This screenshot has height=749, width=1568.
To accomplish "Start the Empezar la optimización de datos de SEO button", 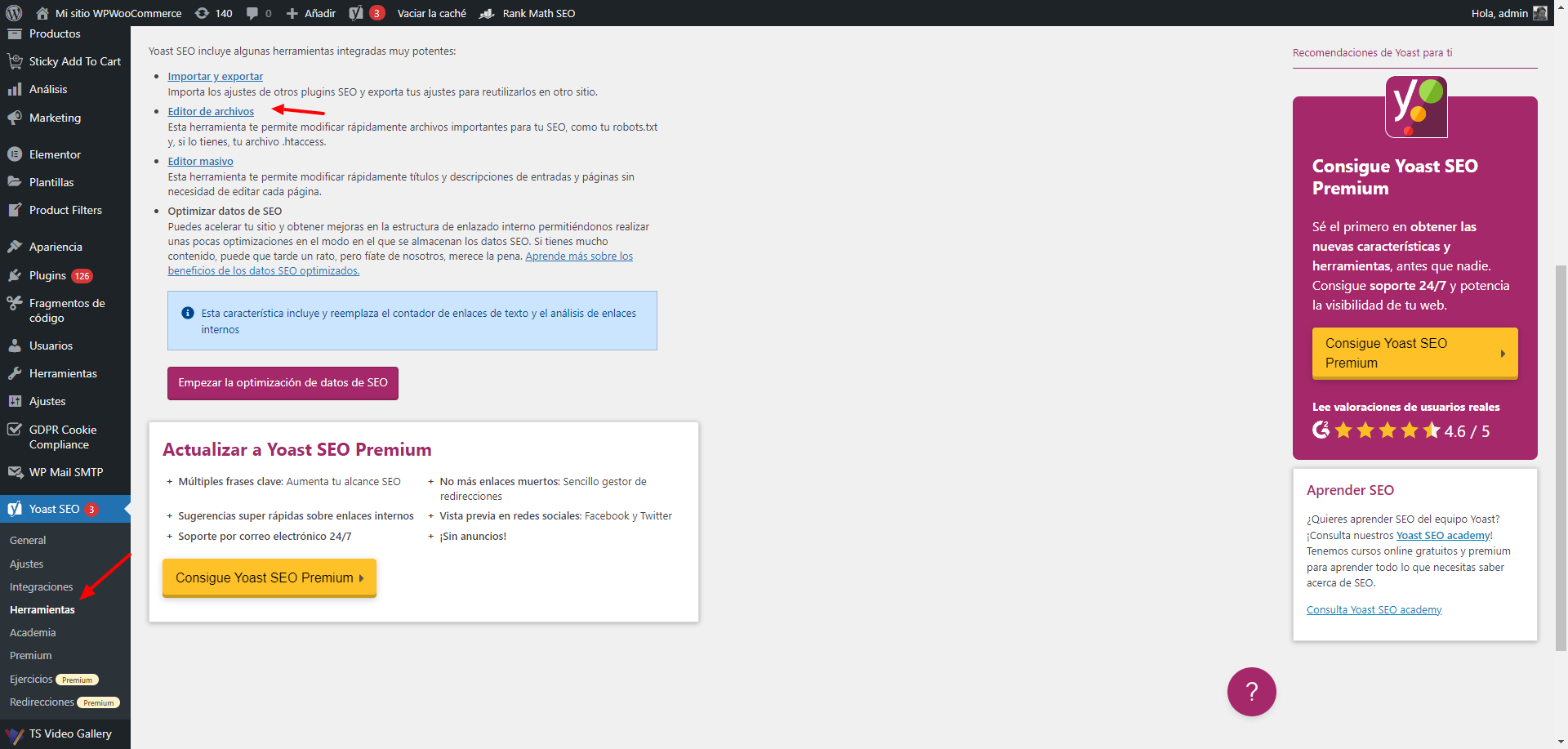I will 283,383.
